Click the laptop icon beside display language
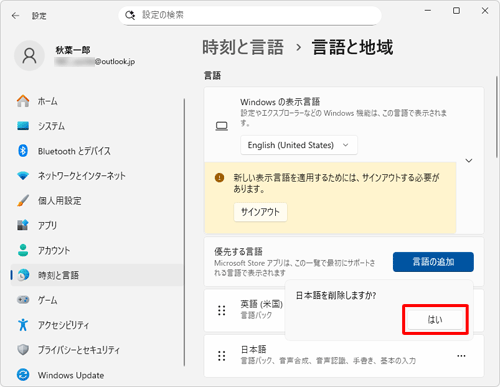Screen dimensions: 500x387 coord(222,126)
